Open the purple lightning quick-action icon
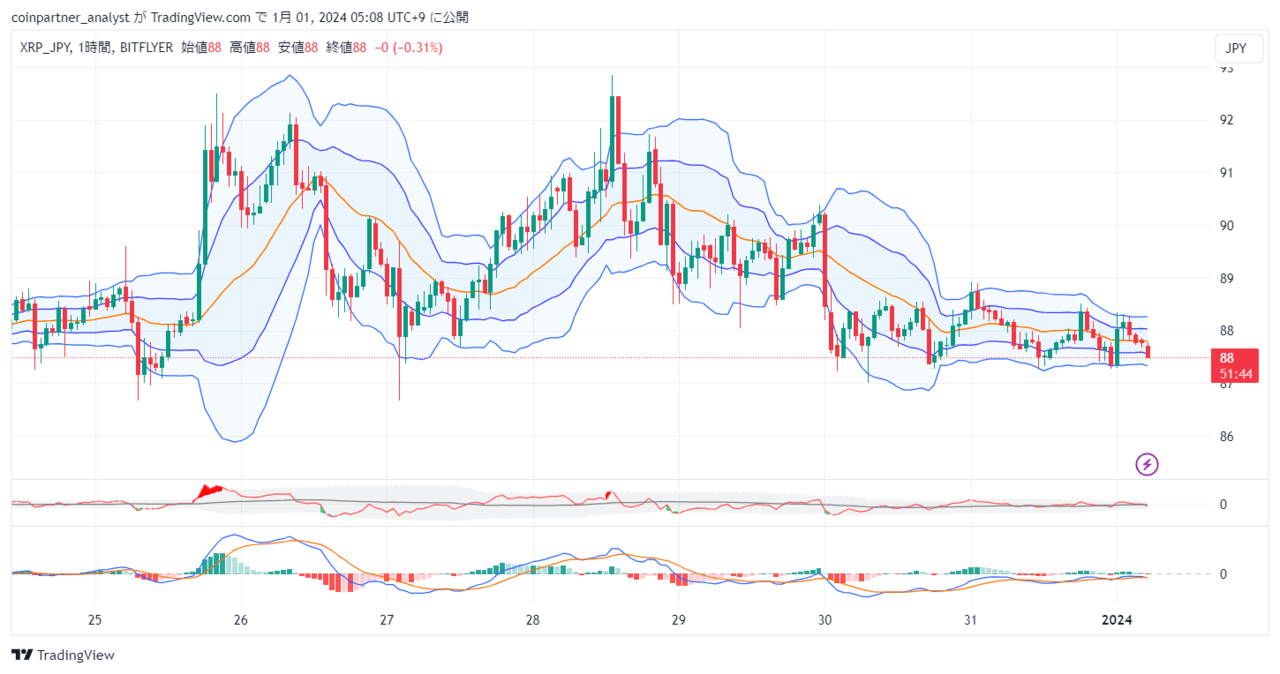 [1146, 465]
